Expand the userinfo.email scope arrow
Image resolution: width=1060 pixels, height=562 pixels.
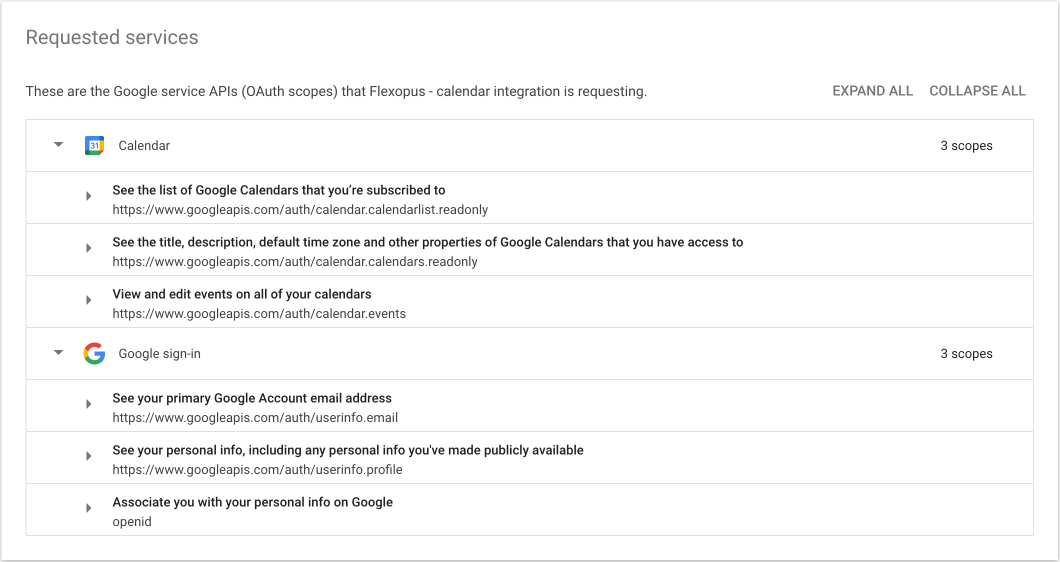(x=89, y=405)
